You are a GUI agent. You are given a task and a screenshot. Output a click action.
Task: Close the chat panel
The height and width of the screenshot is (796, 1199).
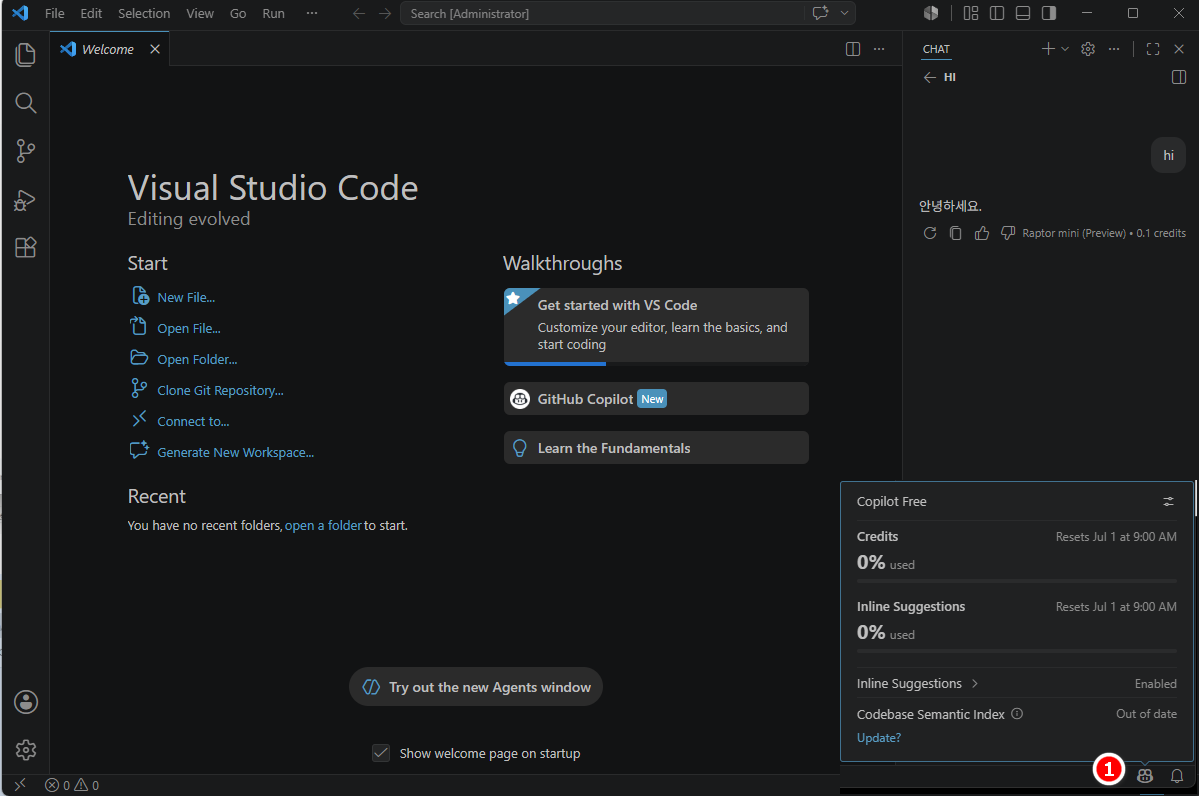point(1179,49)
